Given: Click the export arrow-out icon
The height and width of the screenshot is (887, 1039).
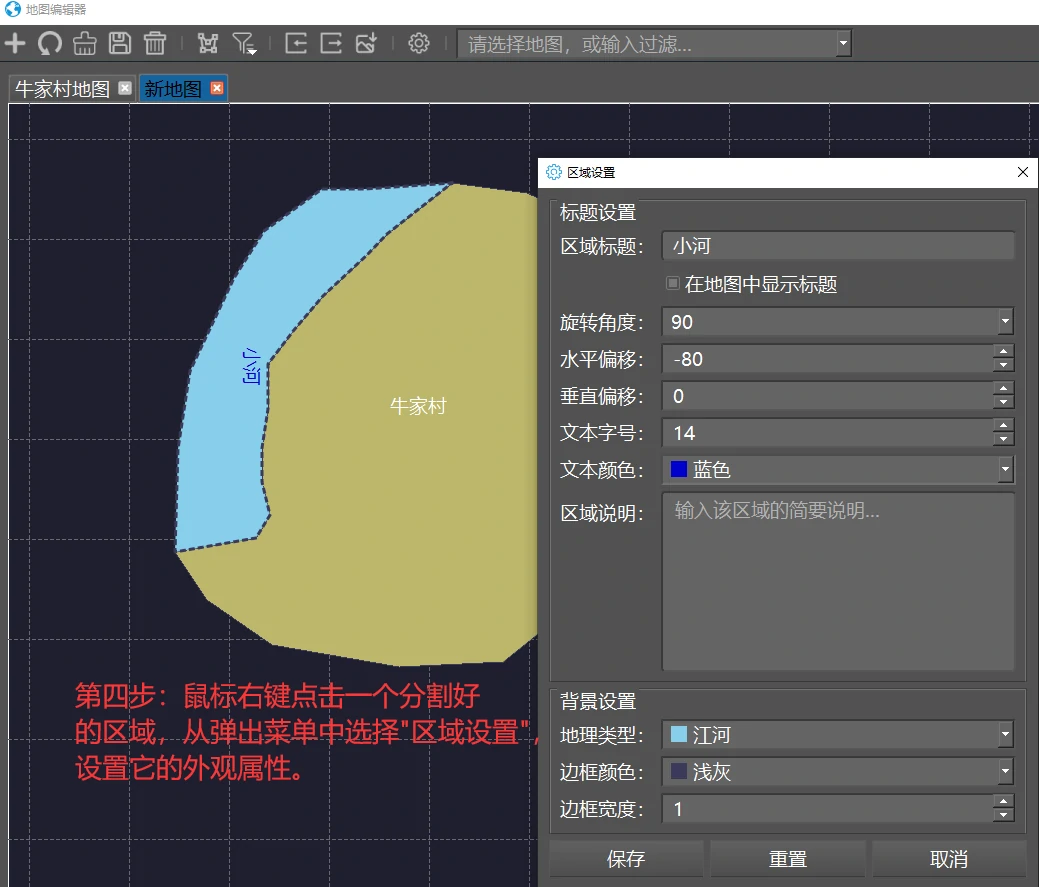Looking at the screenshot, I should coord(331,44).
